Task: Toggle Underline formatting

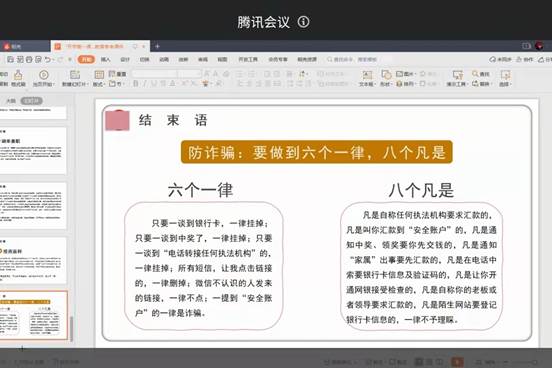Action: point(153,84)
